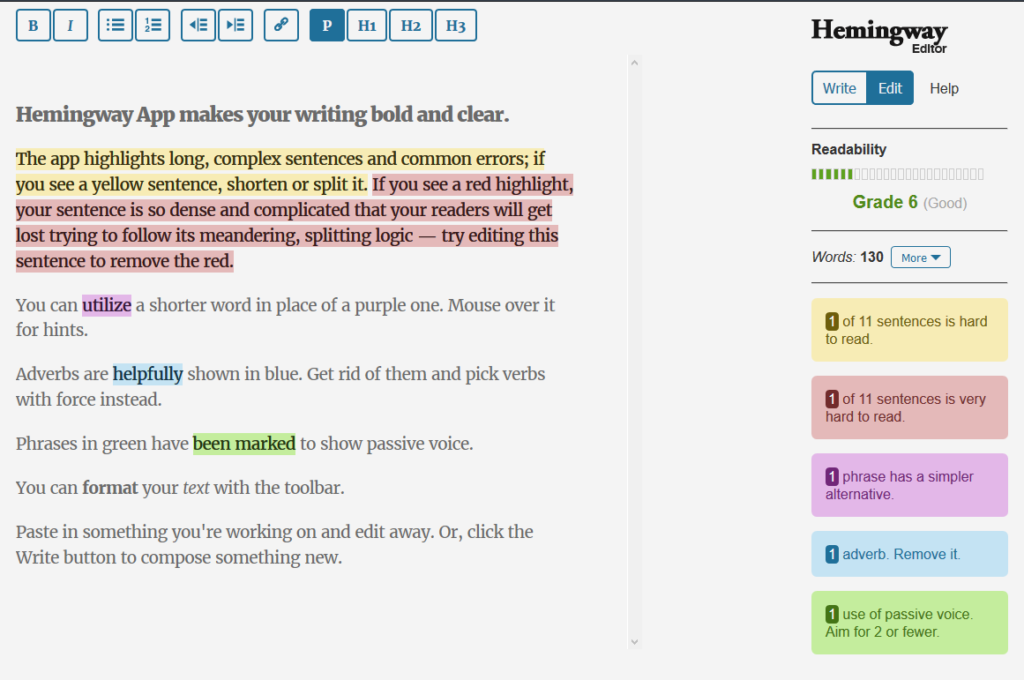
Task: Apply italic formatting with the I button
Action: (x=71, y=25)
